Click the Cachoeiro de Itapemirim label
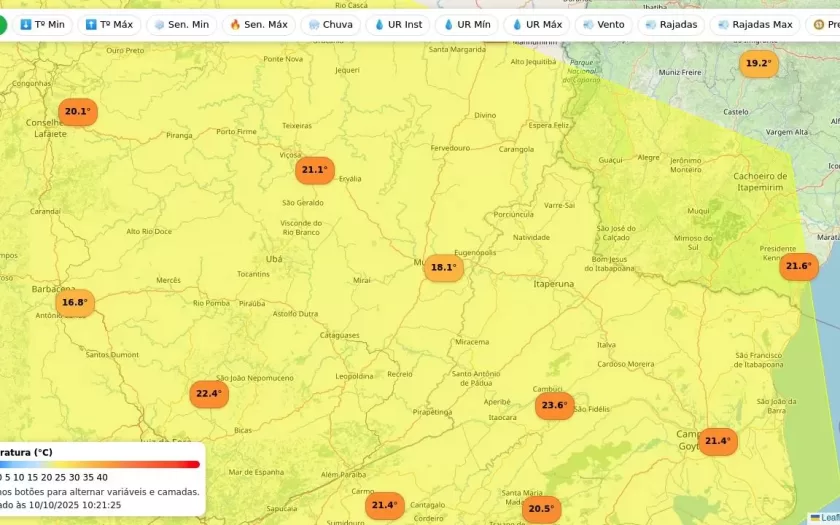840x525 pixels. coord(760,182)
